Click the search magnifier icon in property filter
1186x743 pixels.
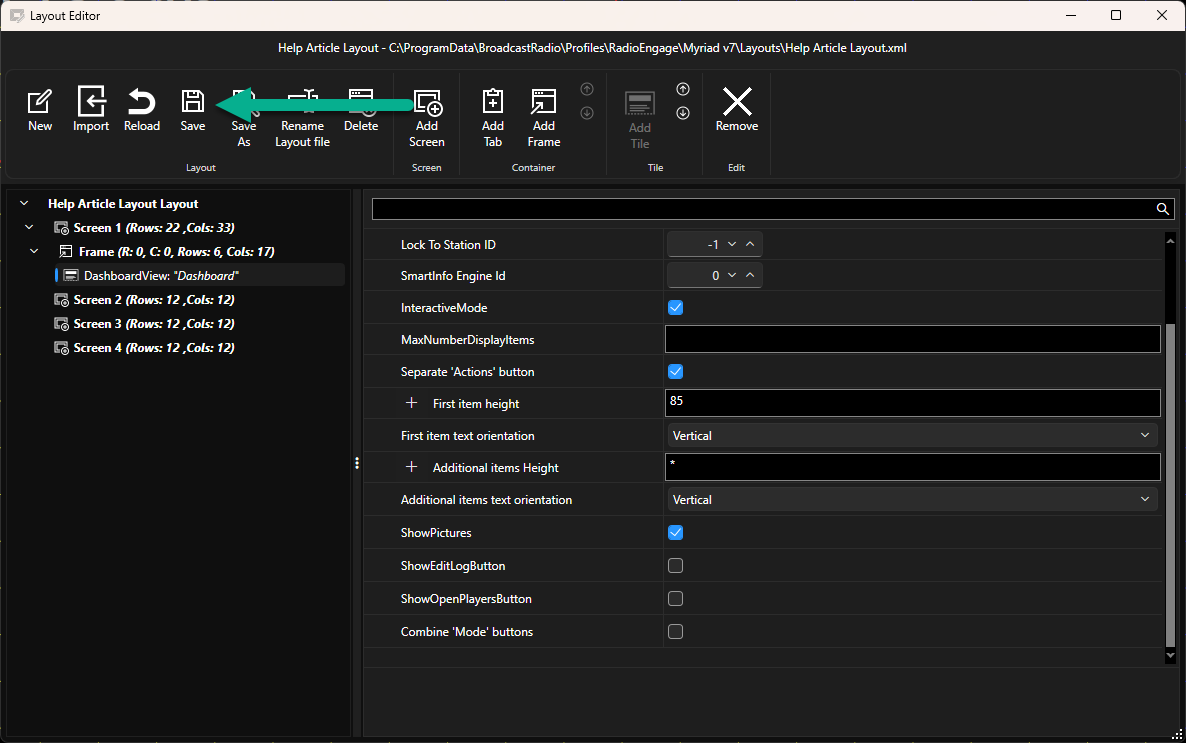[1163, 209]
